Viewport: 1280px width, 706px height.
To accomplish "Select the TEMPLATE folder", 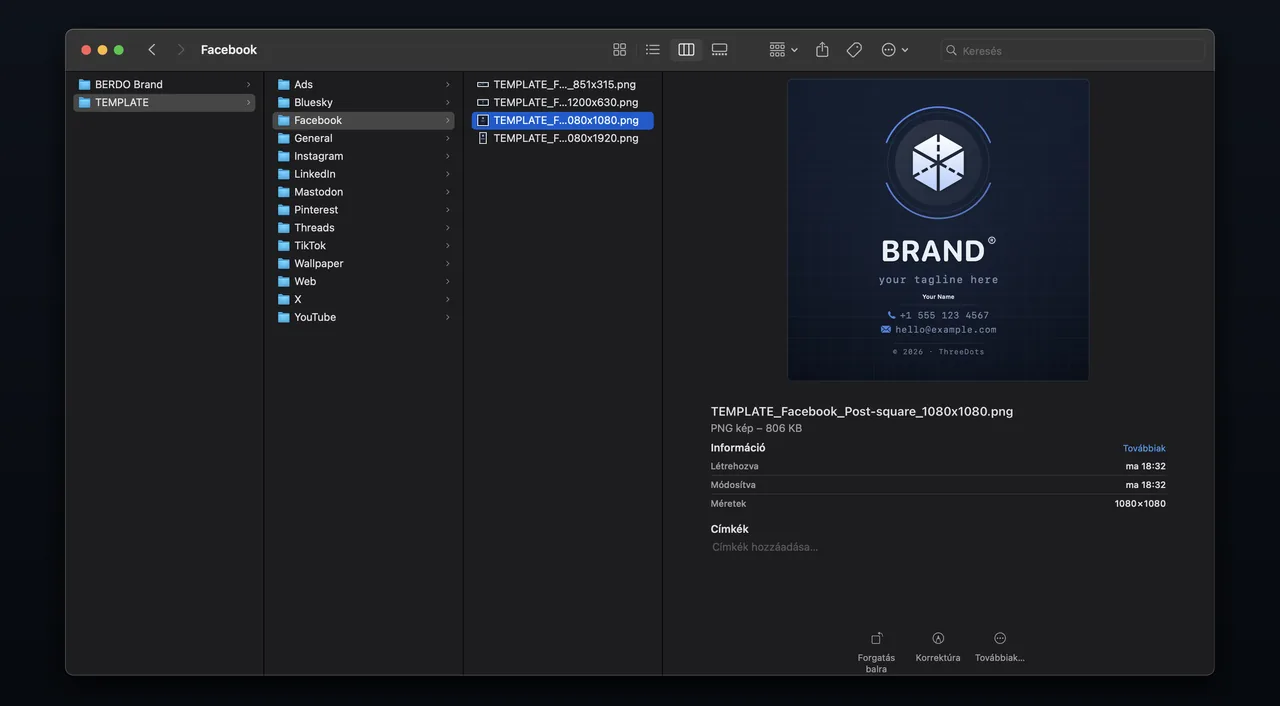I will tap(164, 103).
